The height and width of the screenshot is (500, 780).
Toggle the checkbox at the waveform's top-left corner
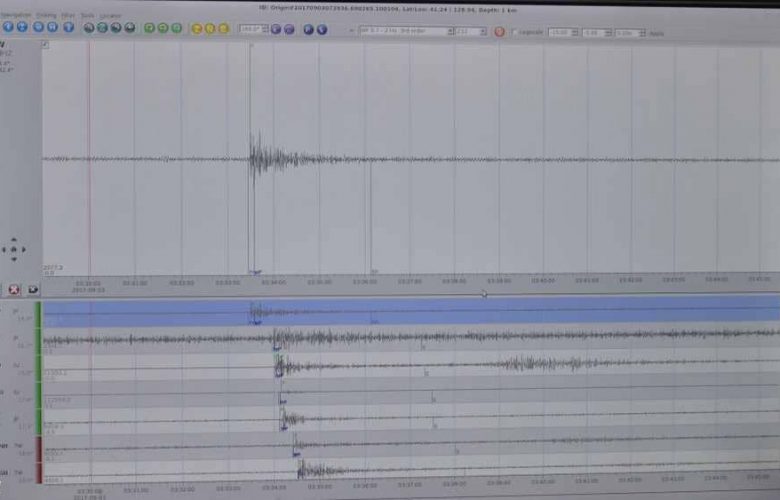coord(46,45)
